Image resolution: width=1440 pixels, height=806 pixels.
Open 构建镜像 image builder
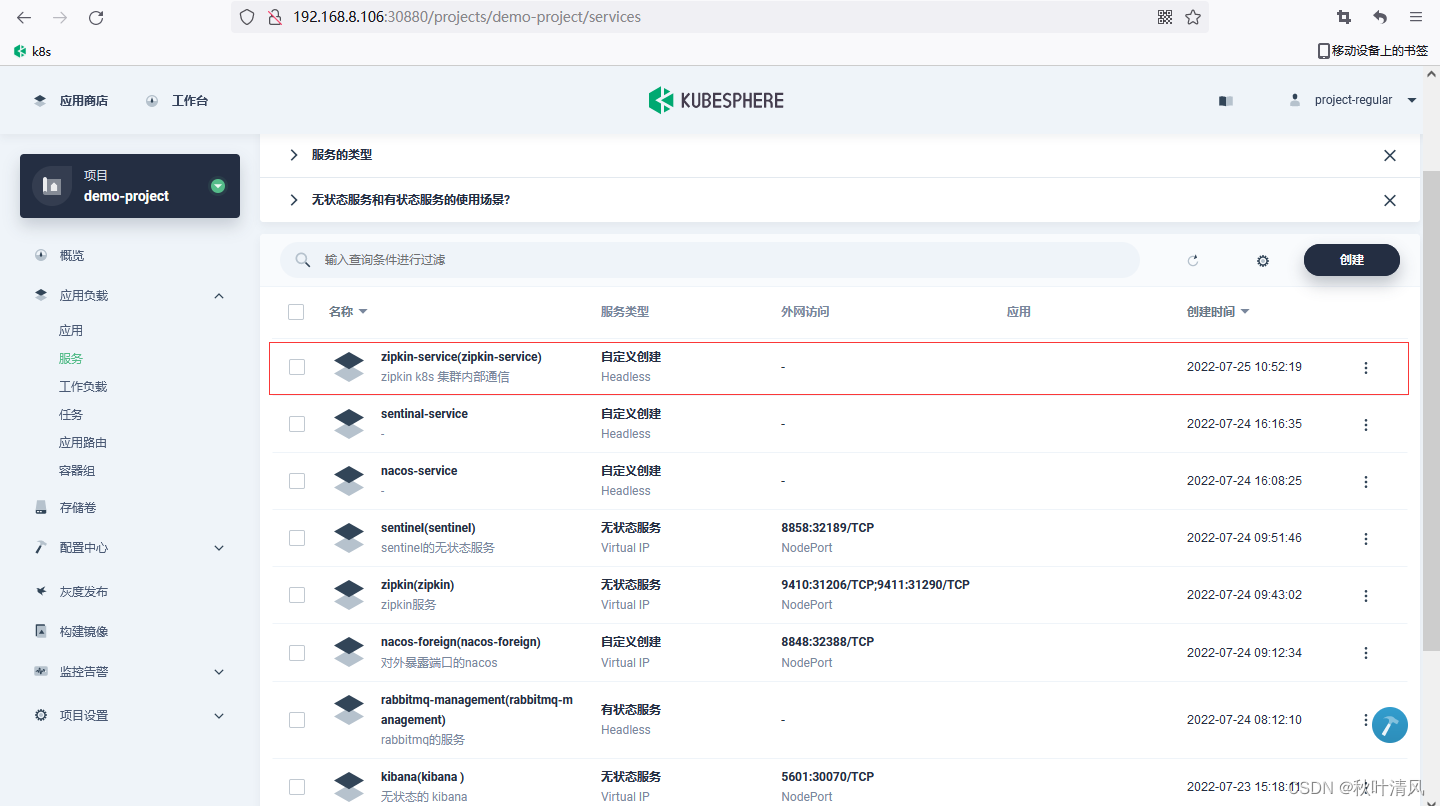click(84, 632)
